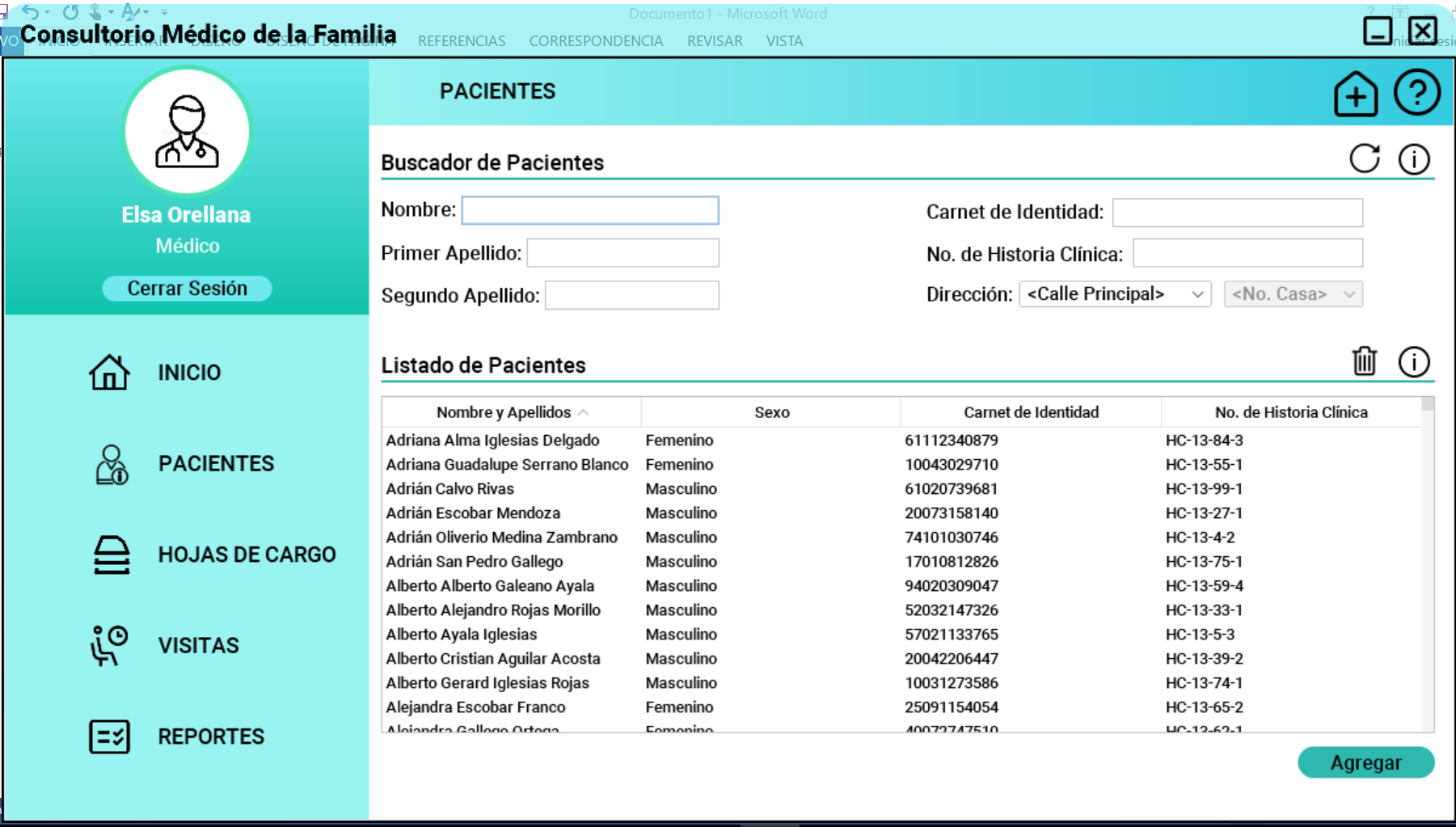Focus the Segundo Apellido input field
Viewport: 1456px width, 827px height.
click(631, 295)
